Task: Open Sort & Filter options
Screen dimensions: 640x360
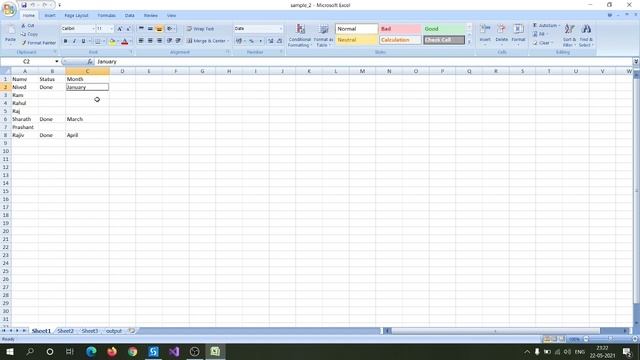Action: pyautogui.click(x=569, y=35)
